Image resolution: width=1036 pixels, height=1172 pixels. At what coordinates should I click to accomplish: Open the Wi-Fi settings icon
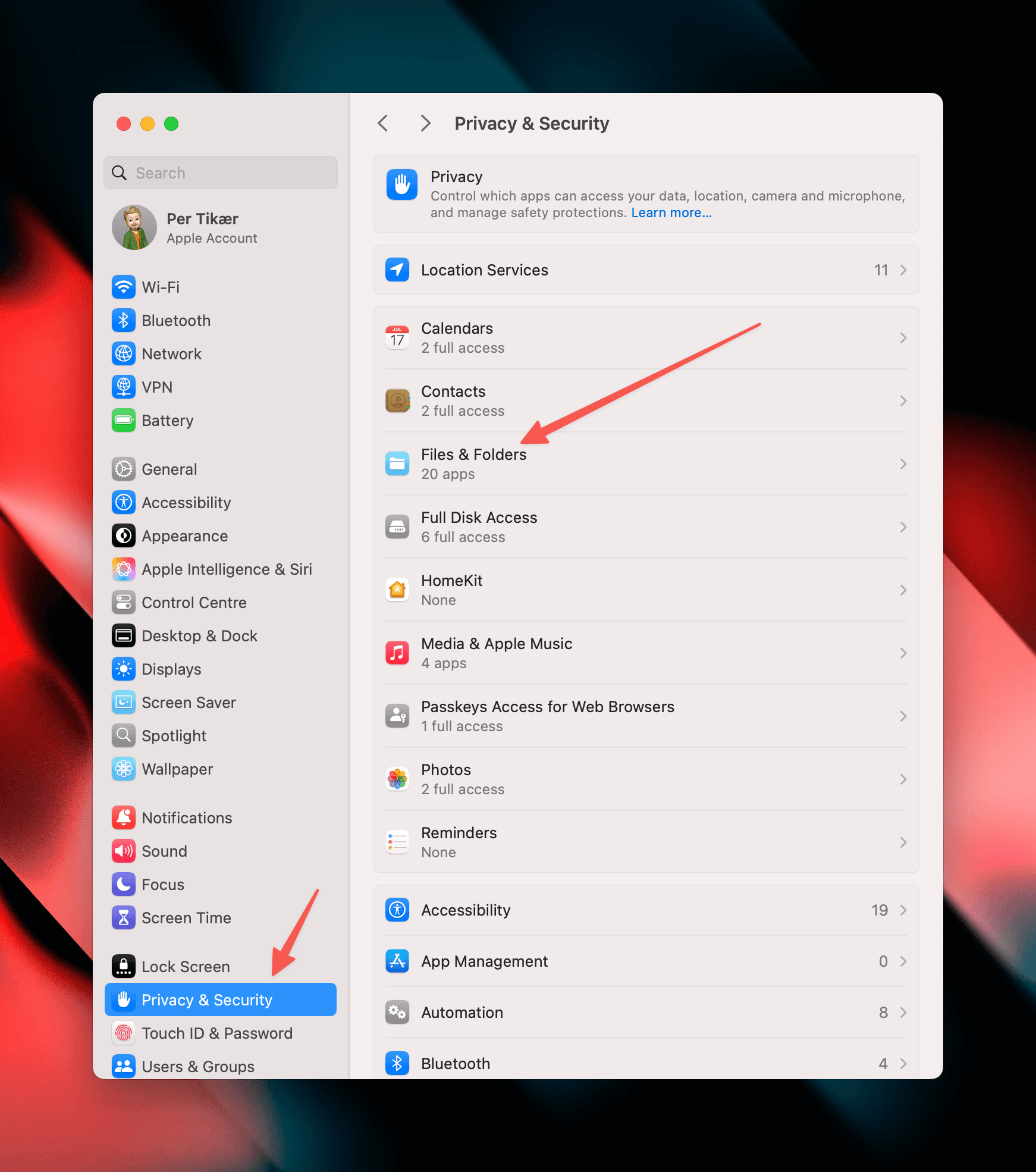coord(123,287)
